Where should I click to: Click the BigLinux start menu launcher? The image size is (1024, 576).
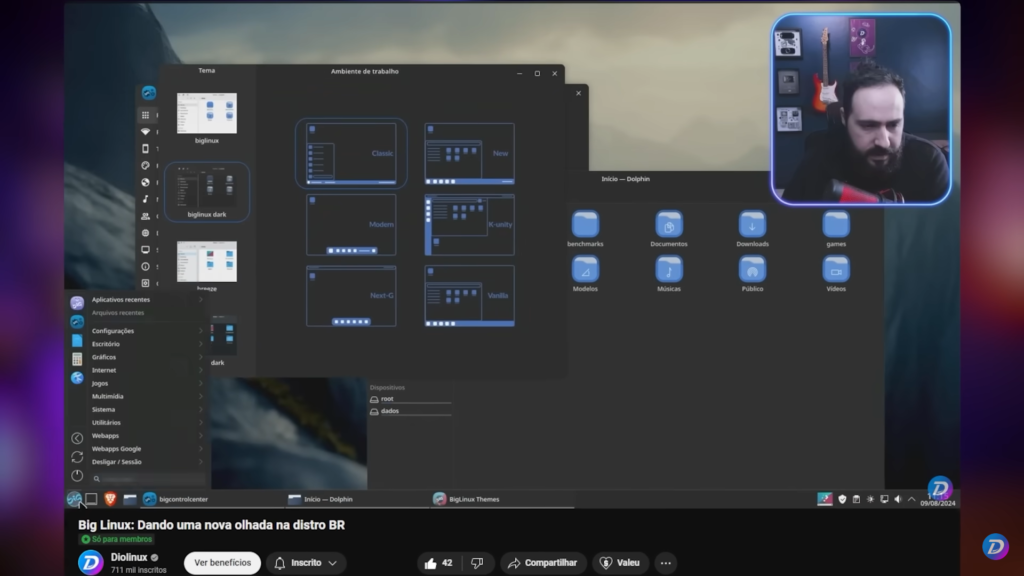pos(74,500)
